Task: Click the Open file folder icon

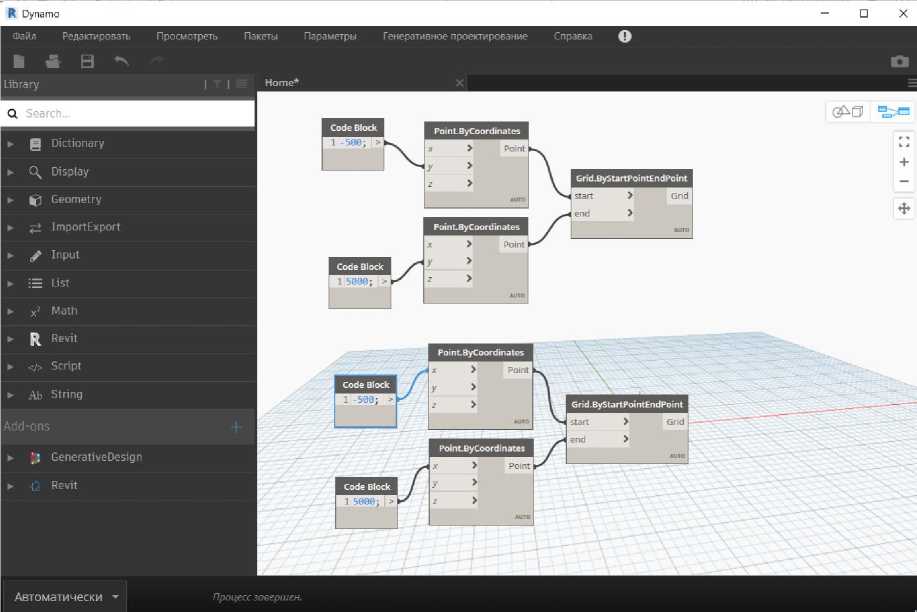Action: (53, 61)
